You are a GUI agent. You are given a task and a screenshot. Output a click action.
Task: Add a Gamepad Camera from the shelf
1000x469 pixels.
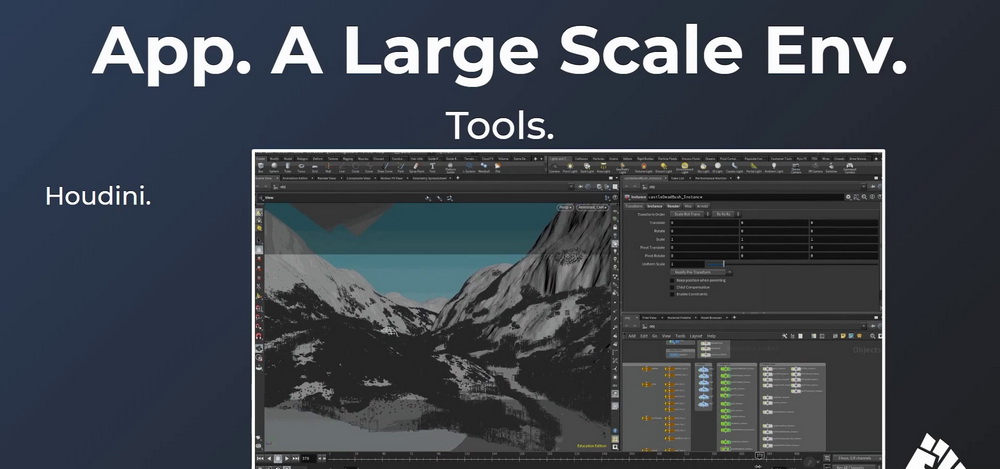(849, 168)
